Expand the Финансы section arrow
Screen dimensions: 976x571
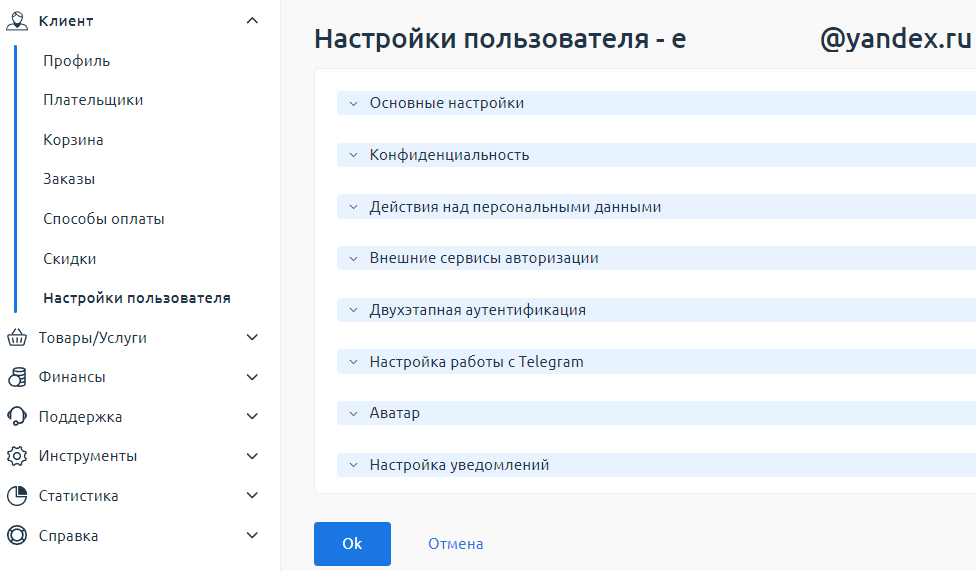tap(252, 377)
